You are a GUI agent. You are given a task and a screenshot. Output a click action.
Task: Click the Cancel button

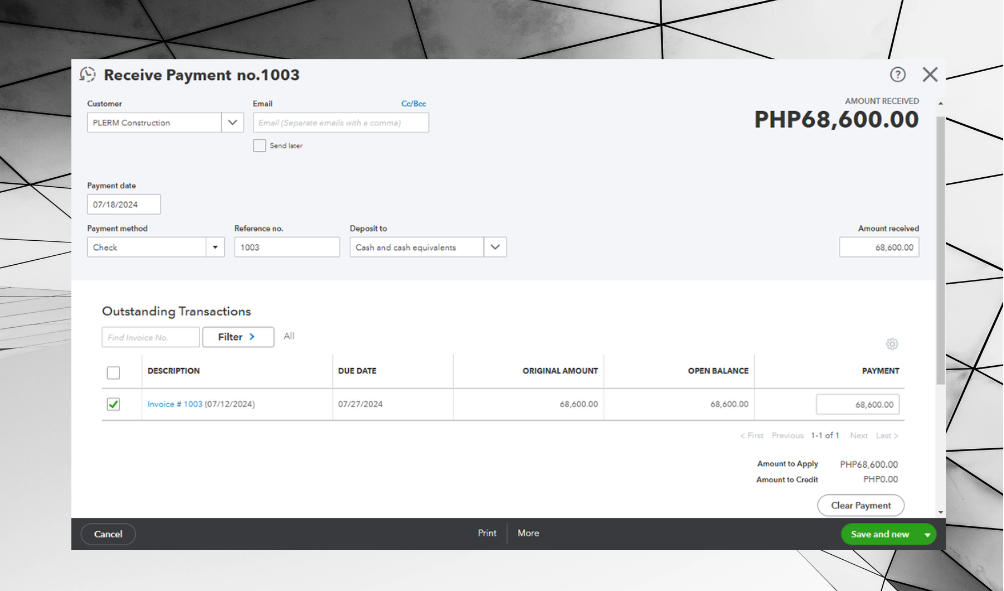(x=108, y=534)
